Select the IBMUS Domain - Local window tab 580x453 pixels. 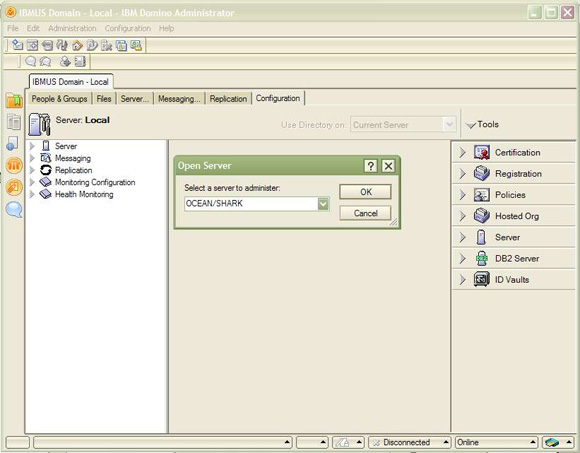[71, 82]
